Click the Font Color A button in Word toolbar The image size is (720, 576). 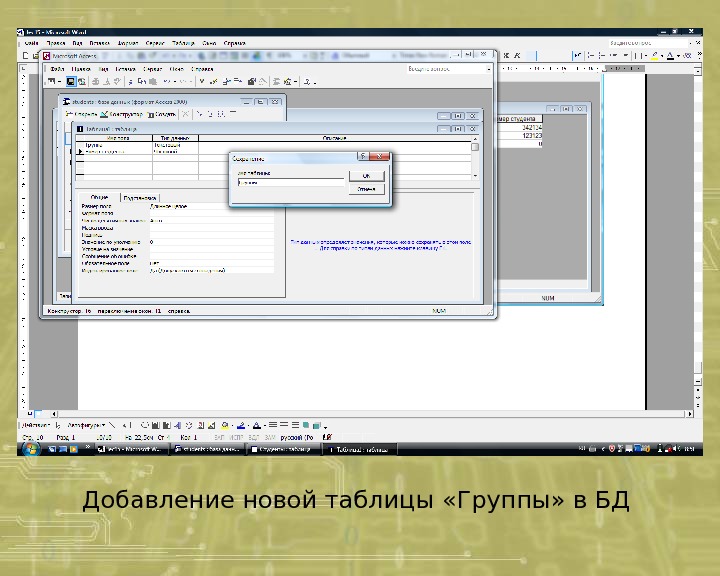(x=670, y=56)
